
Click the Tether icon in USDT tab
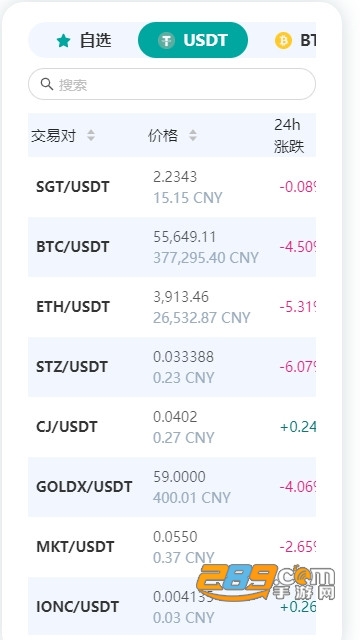point(167,40)
